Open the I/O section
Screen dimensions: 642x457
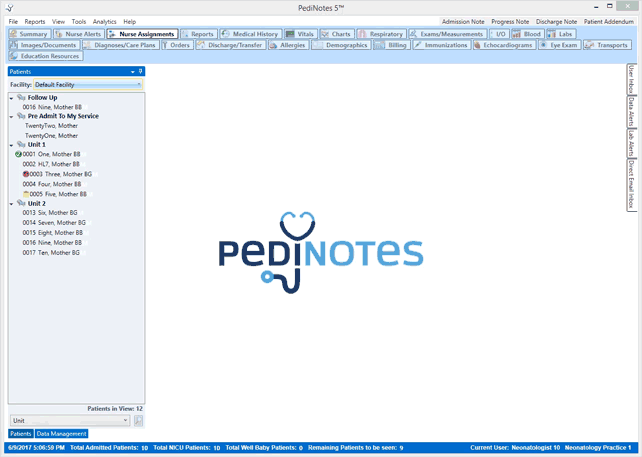[x=499, y=34]
